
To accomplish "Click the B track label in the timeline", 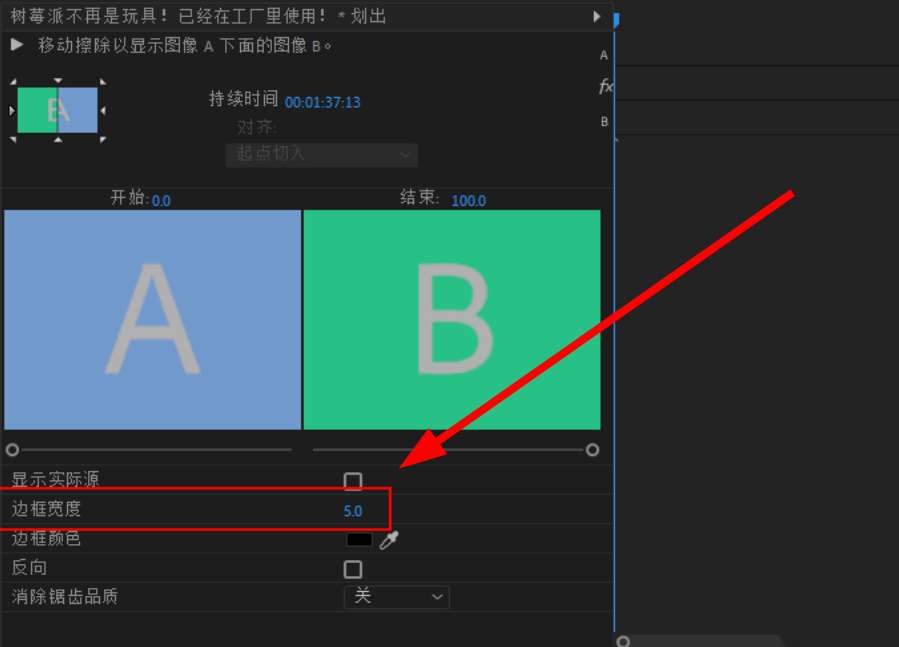I will tap(604, 120).
